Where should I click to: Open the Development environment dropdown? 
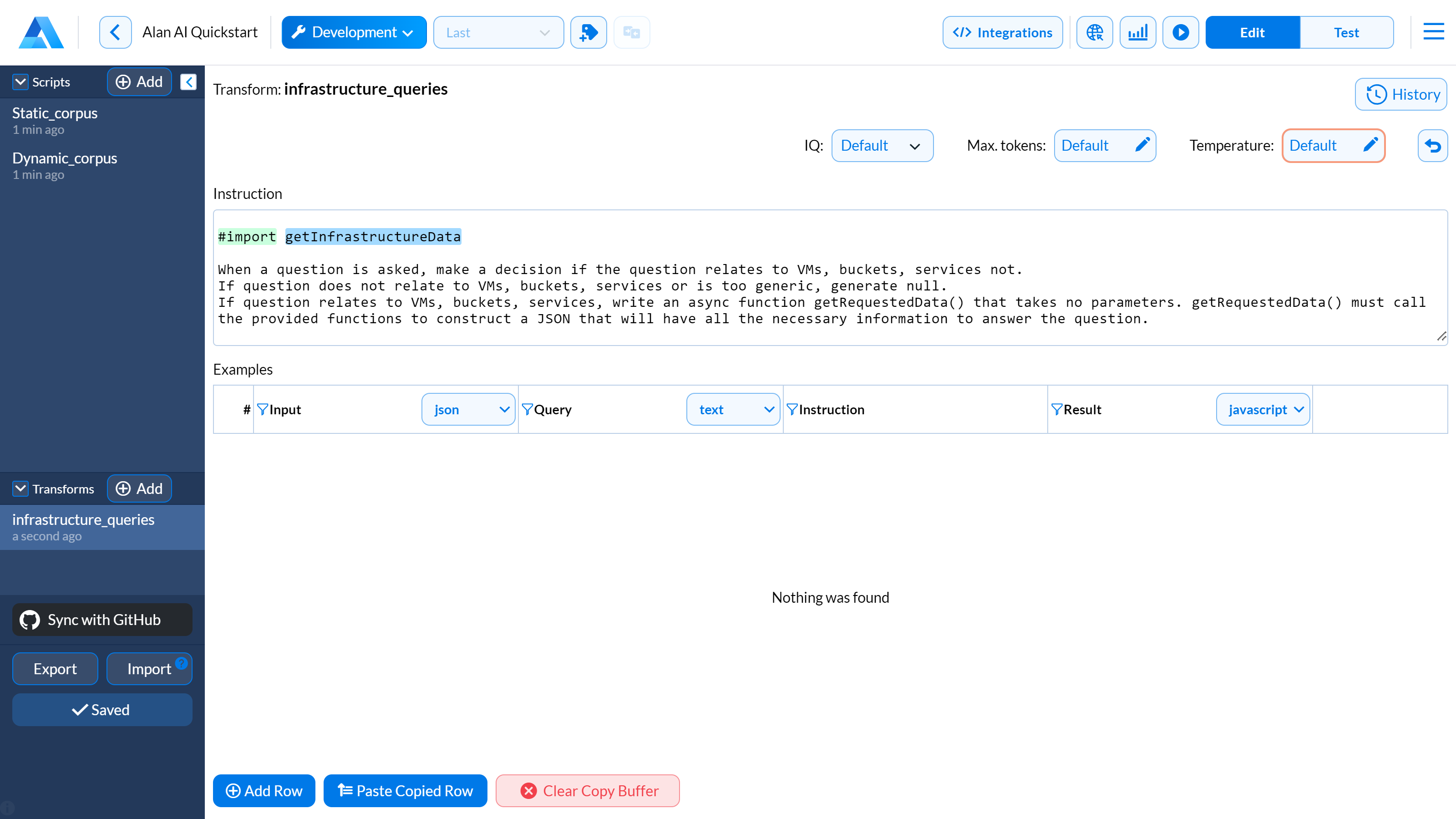(354, 32)
